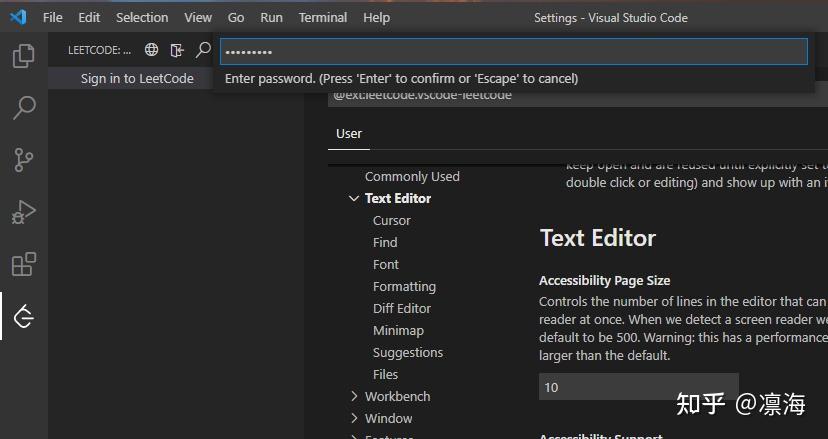Open the Terminal menu

point(323,17)
